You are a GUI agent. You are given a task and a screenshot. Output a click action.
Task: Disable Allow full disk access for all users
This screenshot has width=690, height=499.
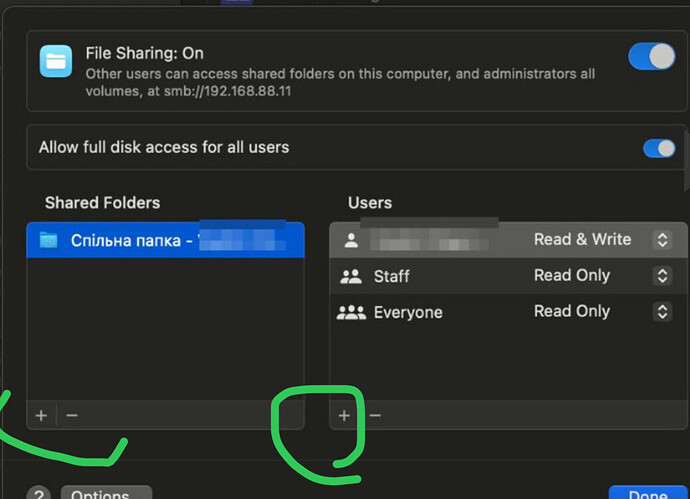coord(659,148)
